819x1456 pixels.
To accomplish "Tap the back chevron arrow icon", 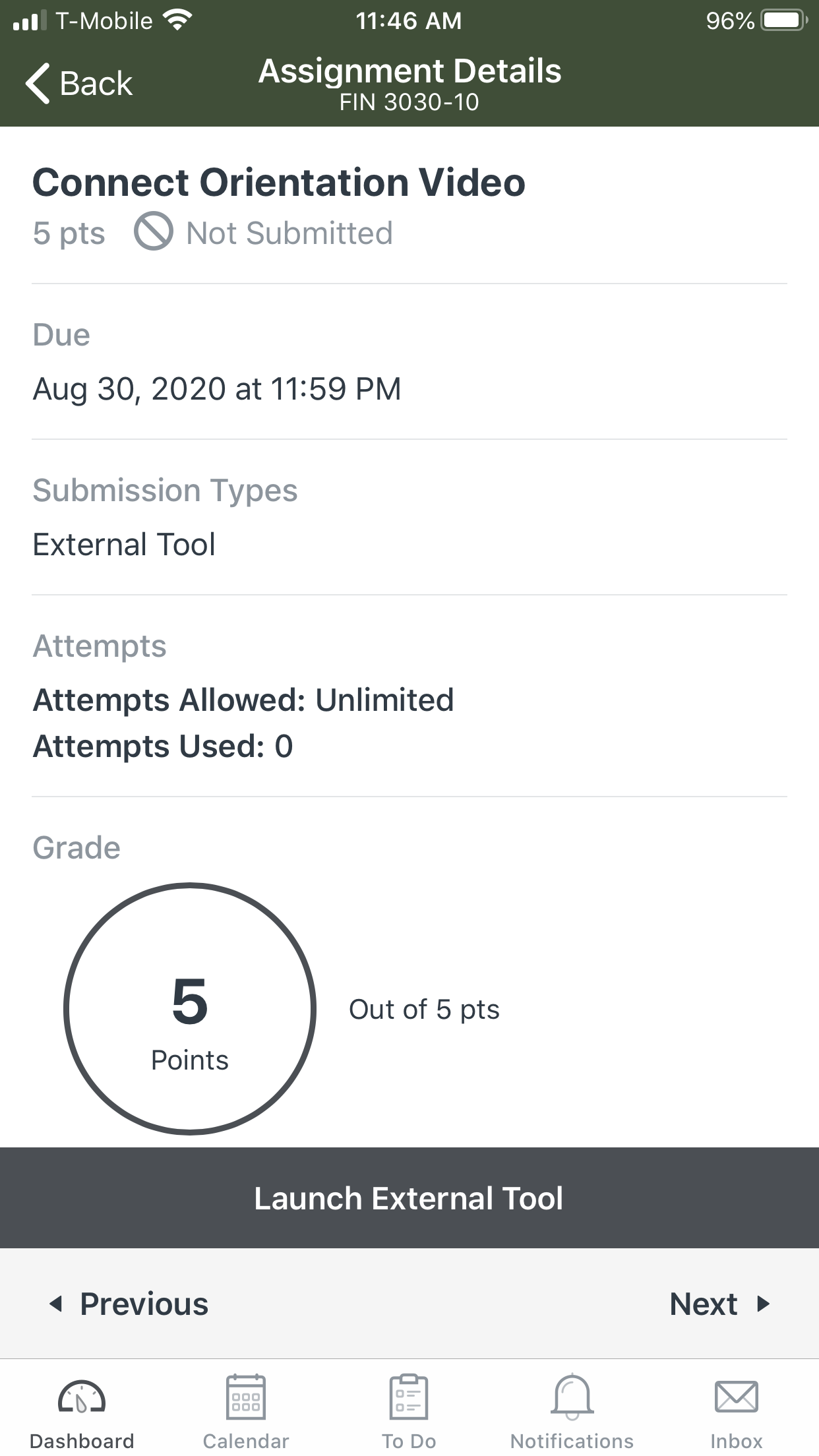I will click(38, 84).
